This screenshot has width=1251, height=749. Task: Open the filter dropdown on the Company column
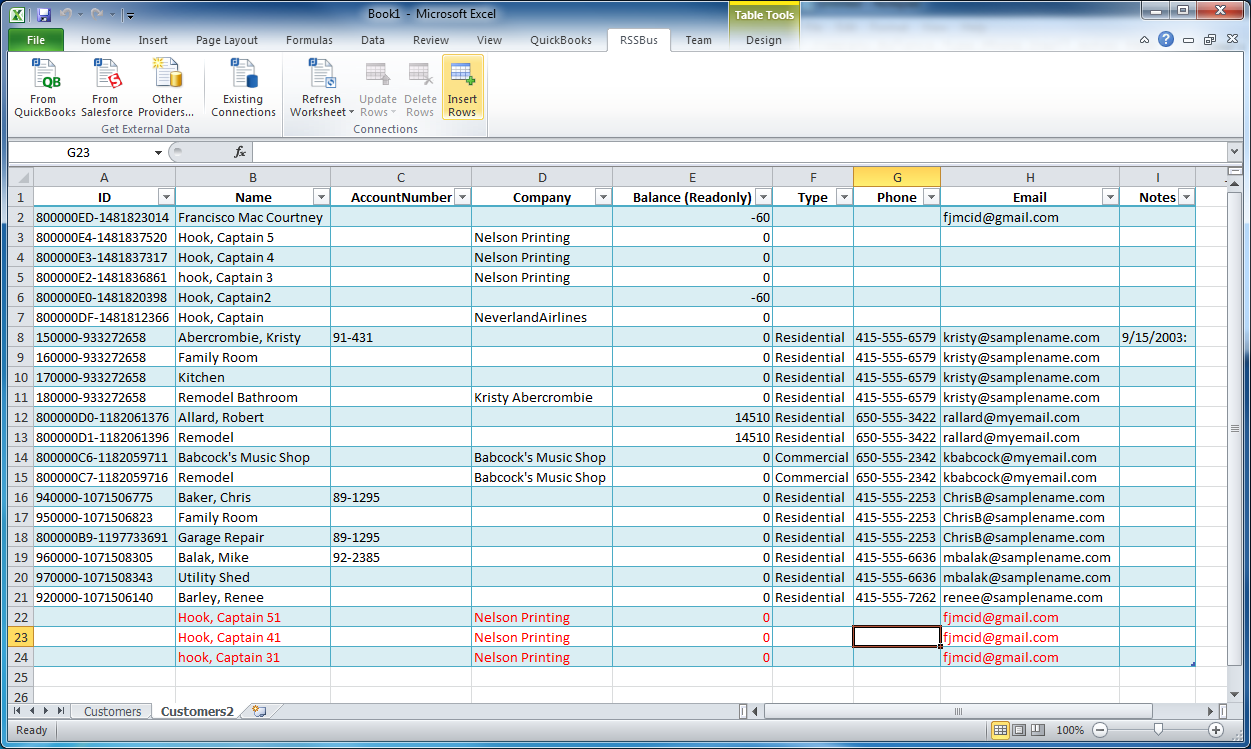click(x=603, y=197)
